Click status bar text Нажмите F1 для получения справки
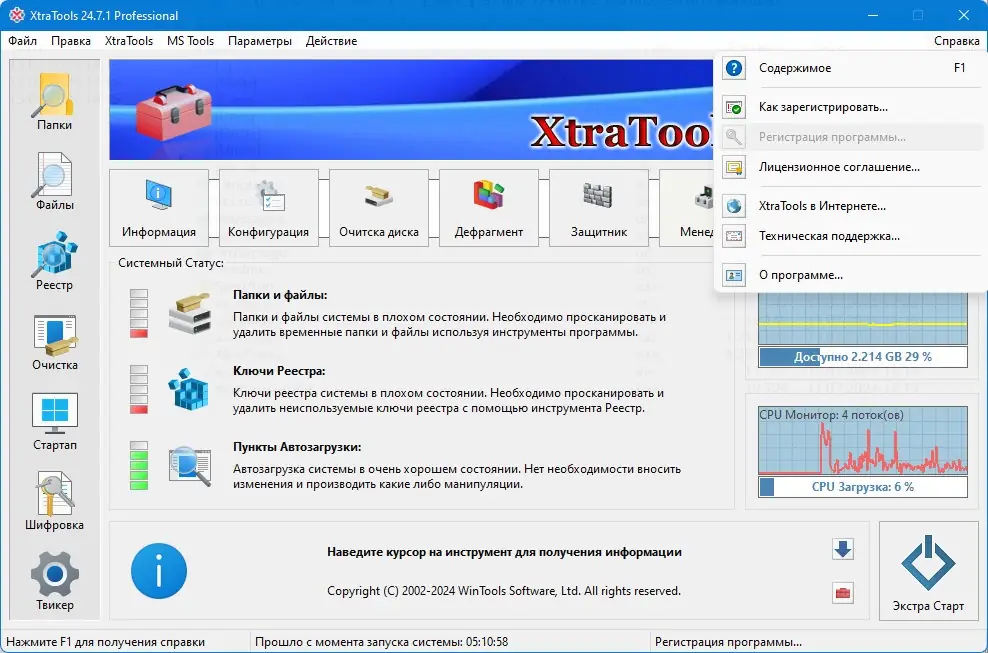 (x=105, y=642)
